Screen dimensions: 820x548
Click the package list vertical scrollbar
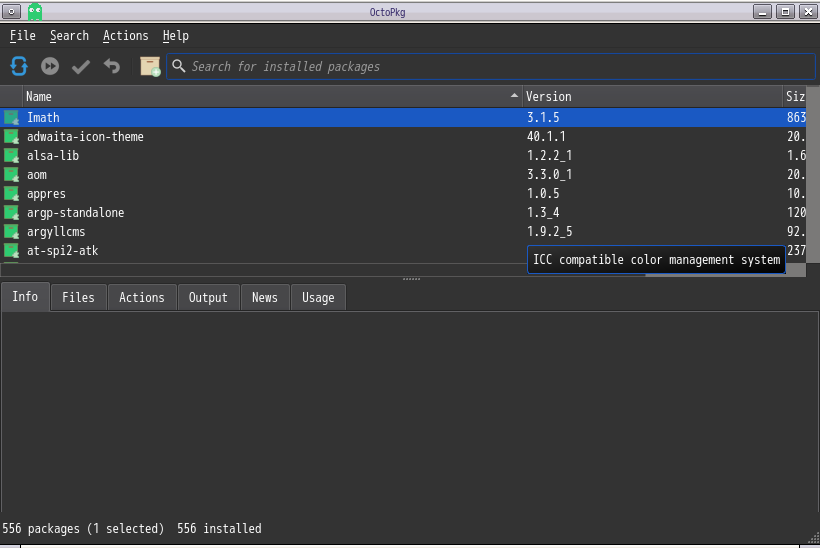(x=813, y=178)
